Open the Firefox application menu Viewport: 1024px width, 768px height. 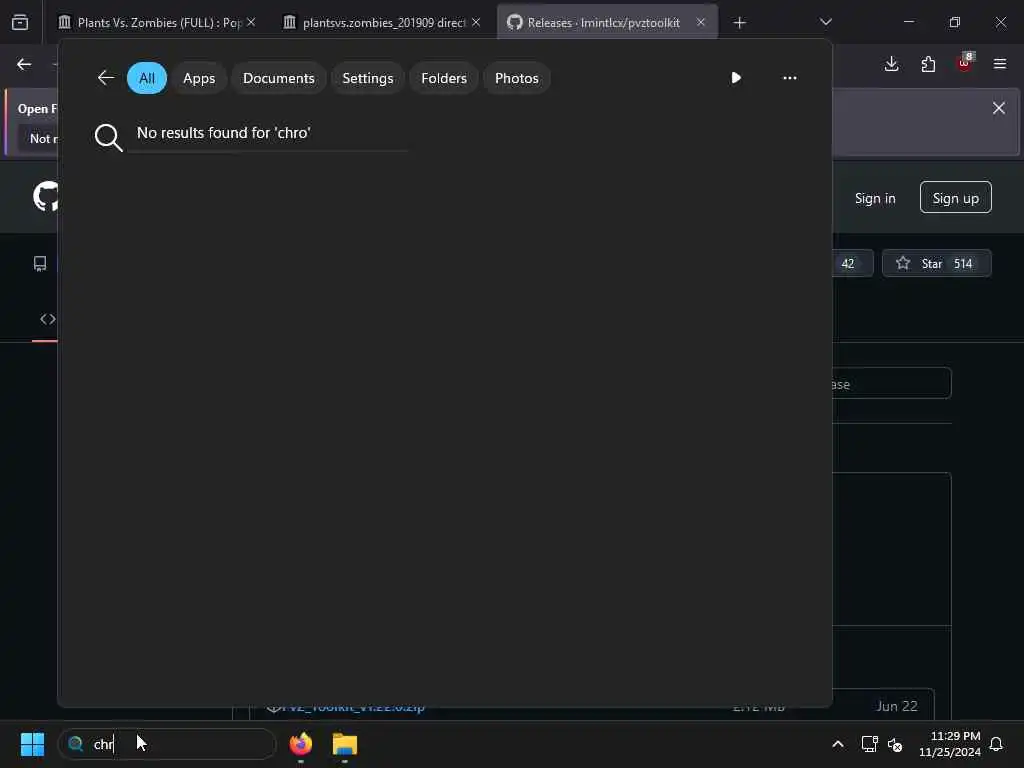click(x=1000, y=64)
